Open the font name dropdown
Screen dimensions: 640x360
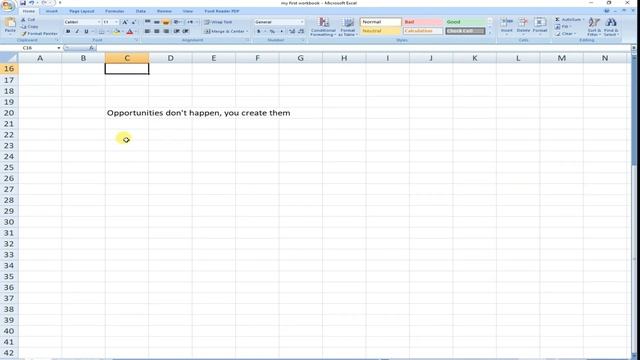pos(99,22)
